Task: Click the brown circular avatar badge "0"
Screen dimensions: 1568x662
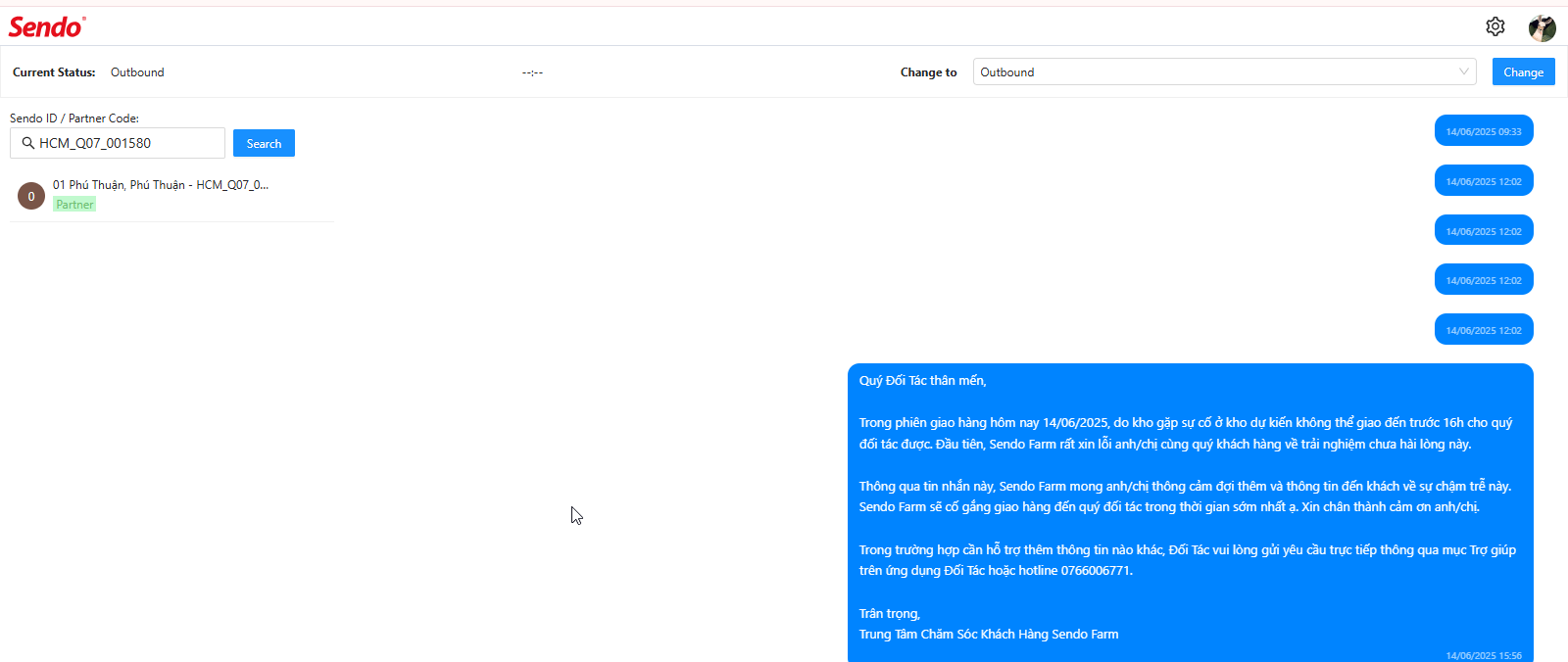Action: [x=31, y=196]
